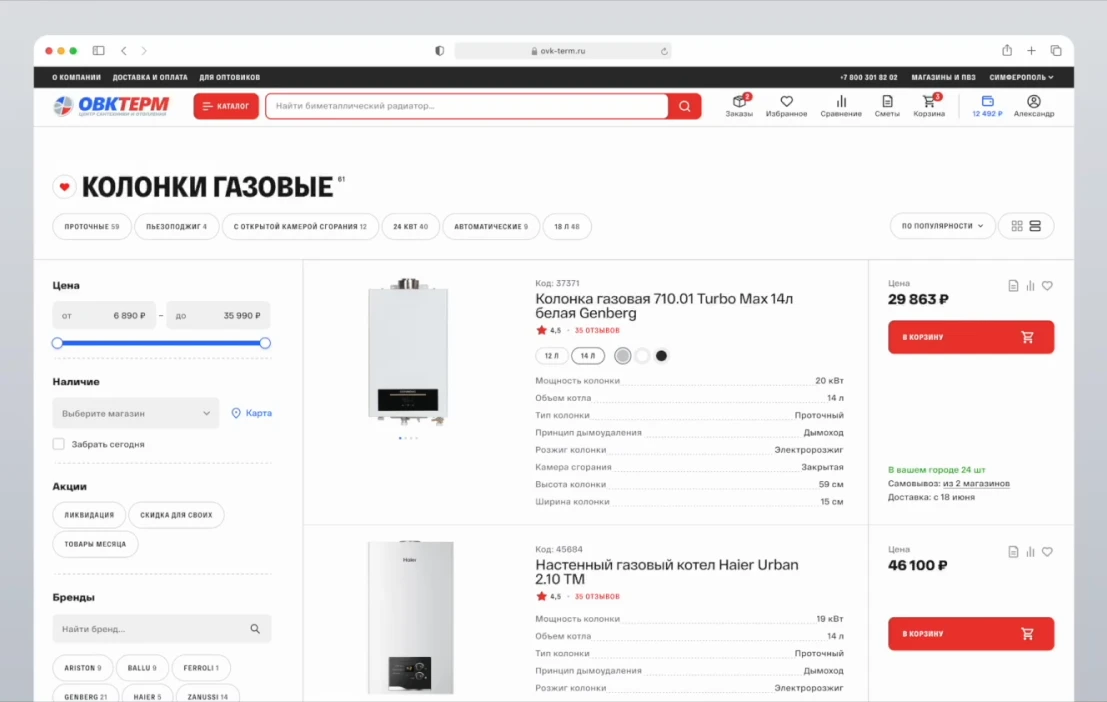Open the Сметы estimates document icon
Image resolution: width=1107 pixels, height=702 pixels.
tap(887, 105)
